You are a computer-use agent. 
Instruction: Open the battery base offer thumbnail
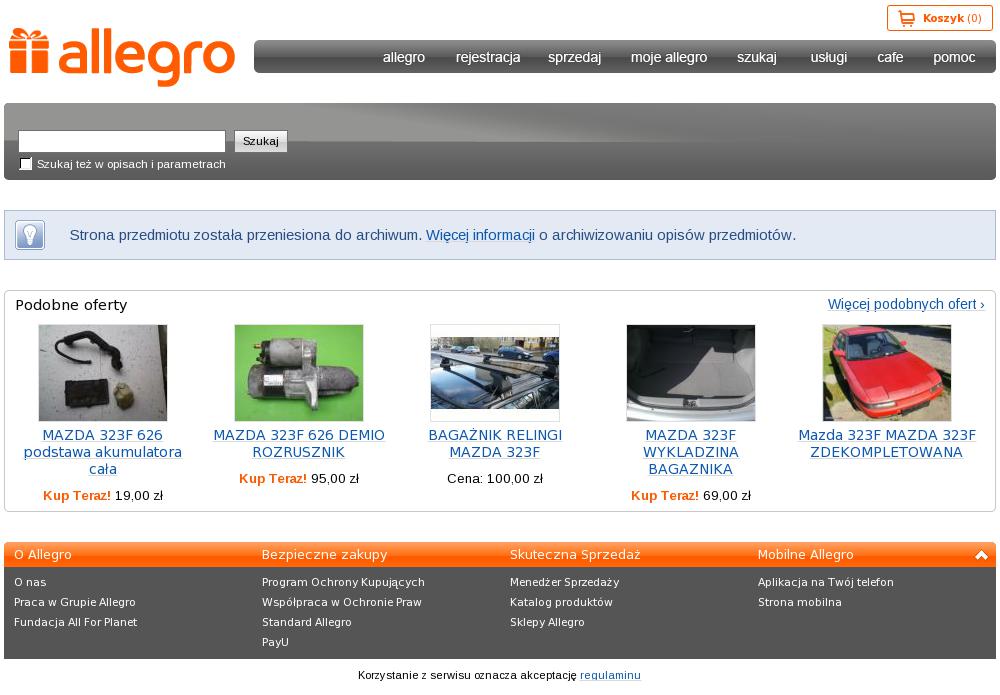pos(103,373)
